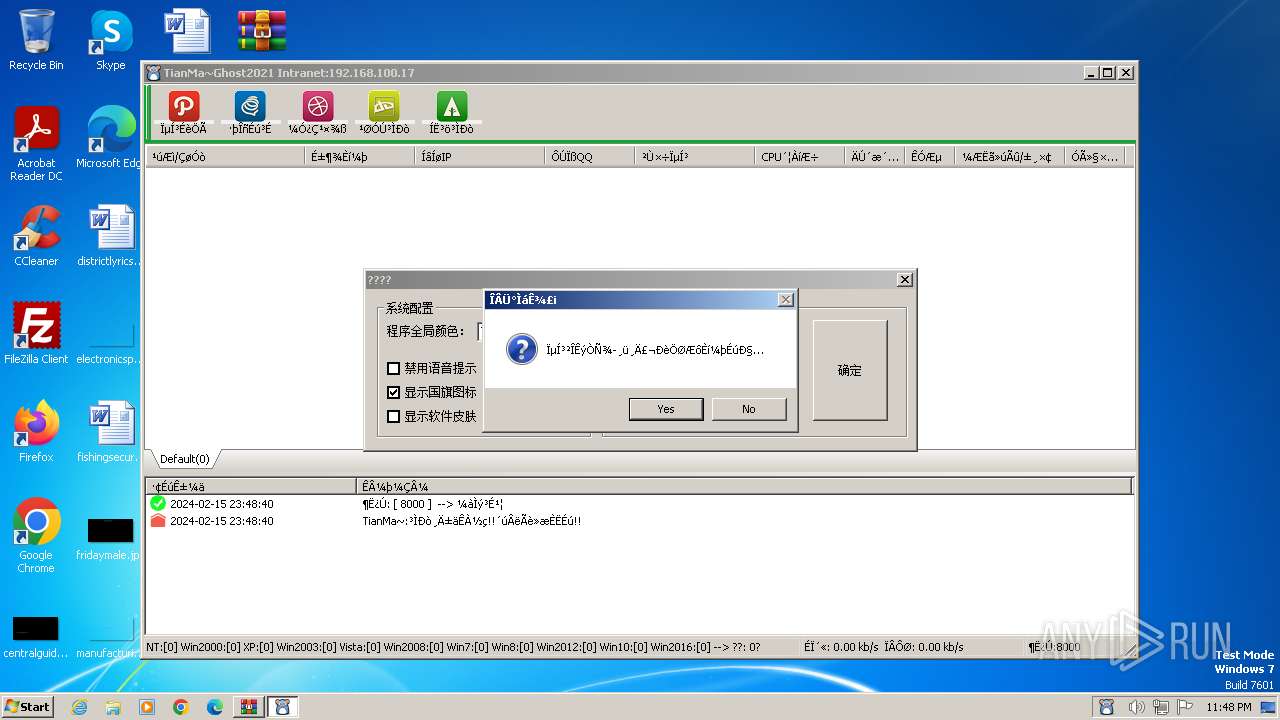The height and width of the screenshot is (720, 1280).
Task: Close the confirmation message box
Action: click(x=785, y=299)
